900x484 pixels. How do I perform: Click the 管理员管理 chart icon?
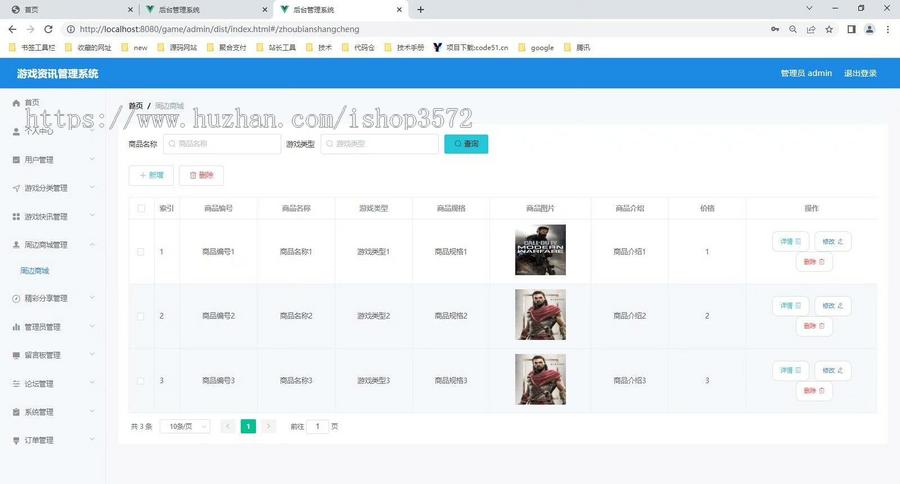(16, 327)
